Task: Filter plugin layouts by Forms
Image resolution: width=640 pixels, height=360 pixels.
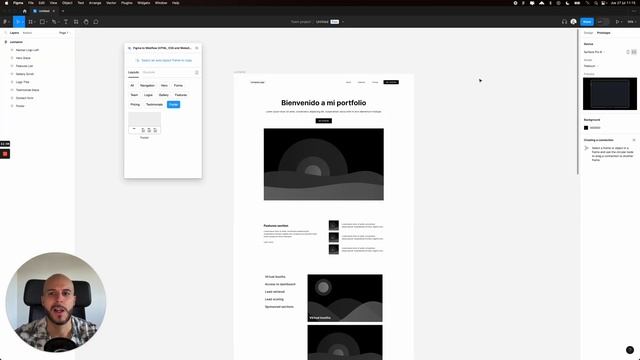Action: pos(178,85)
